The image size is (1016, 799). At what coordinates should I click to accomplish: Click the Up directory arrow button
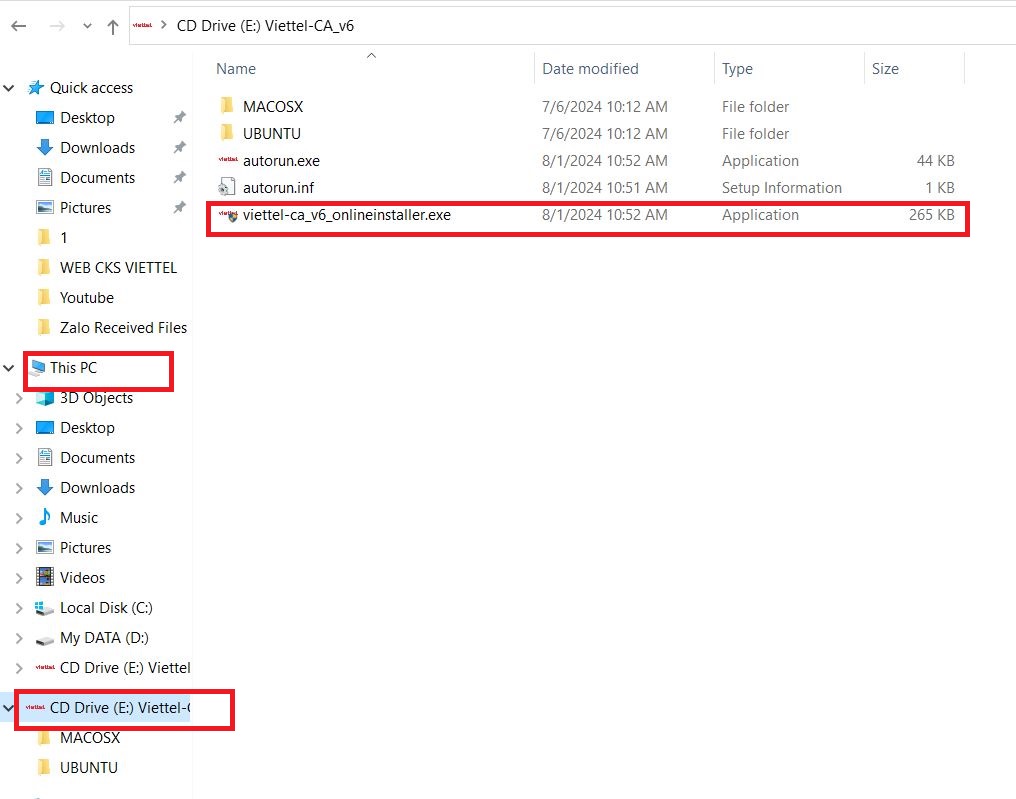[x=112, y=26]
